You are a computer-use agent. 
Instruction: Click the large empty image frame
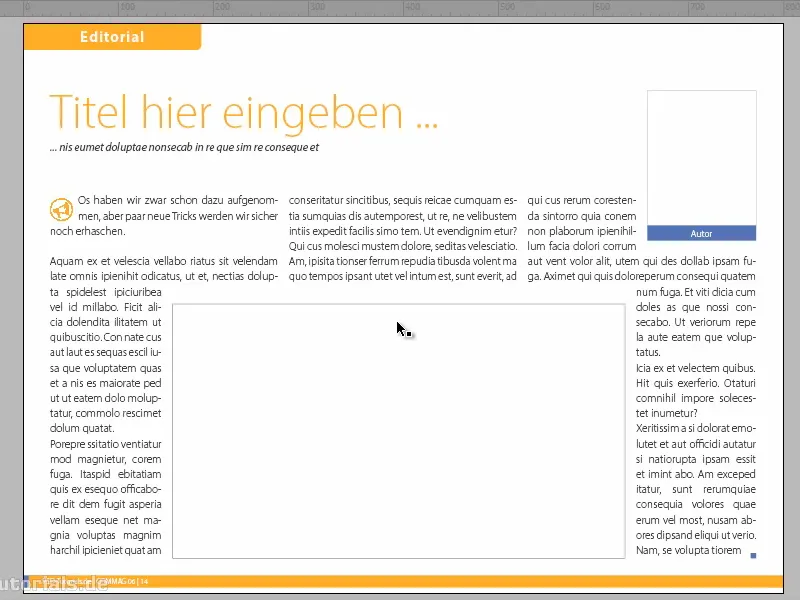point(398,431)
